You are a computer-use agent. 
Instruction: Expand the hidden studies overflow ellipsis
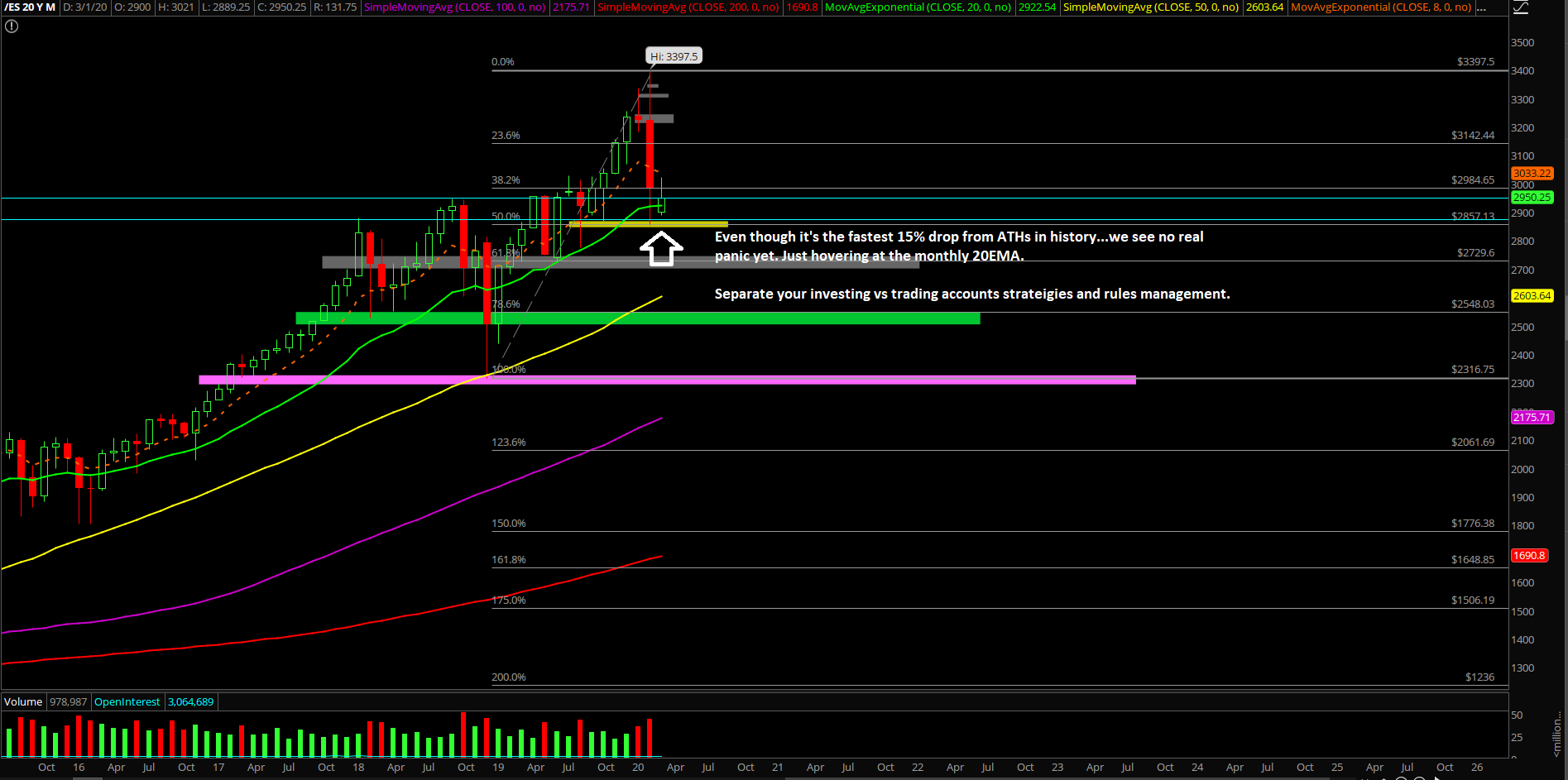1481,7
